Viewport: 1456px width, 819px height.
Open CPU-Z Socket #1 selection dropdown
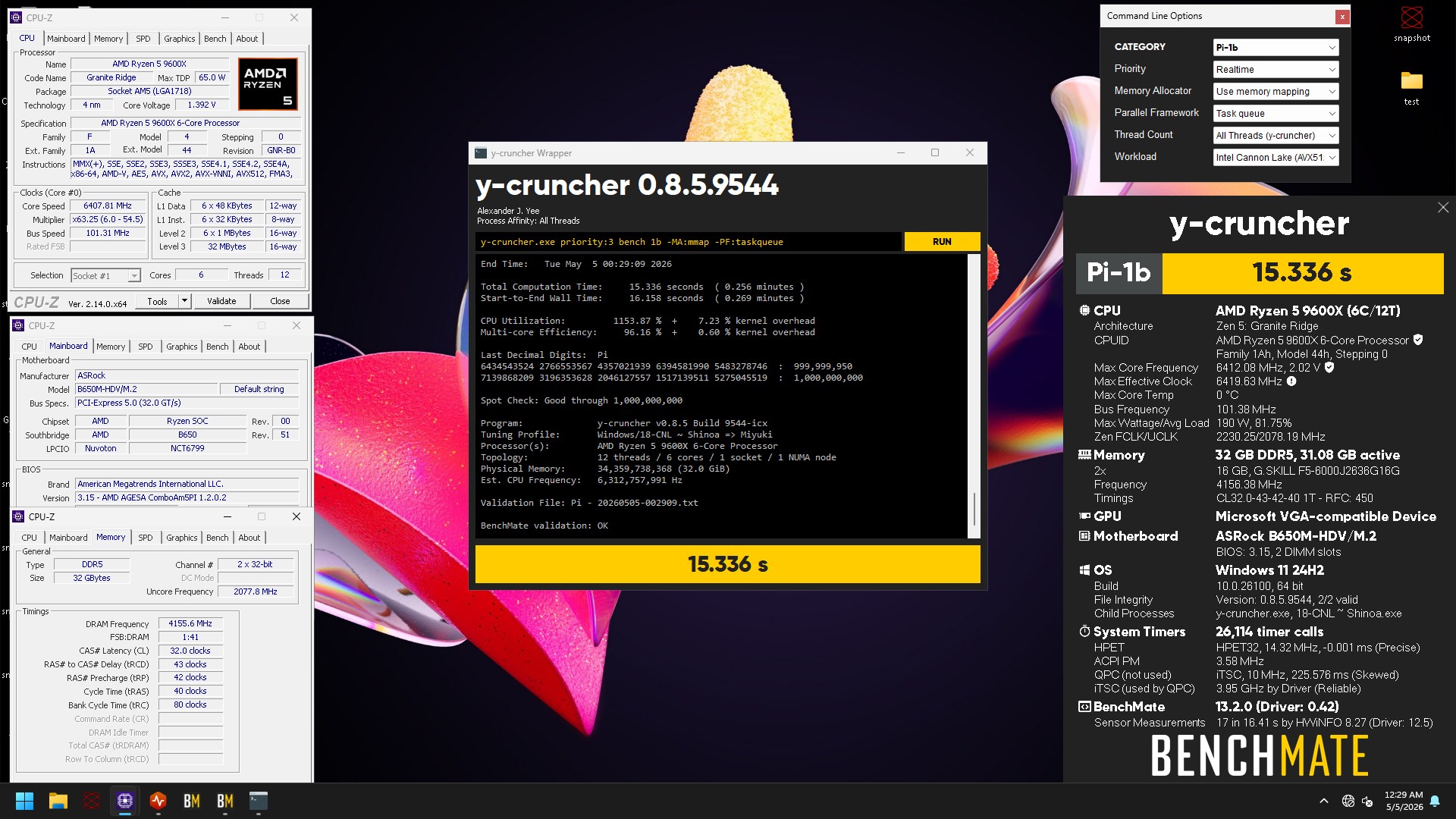pos(105,276)
